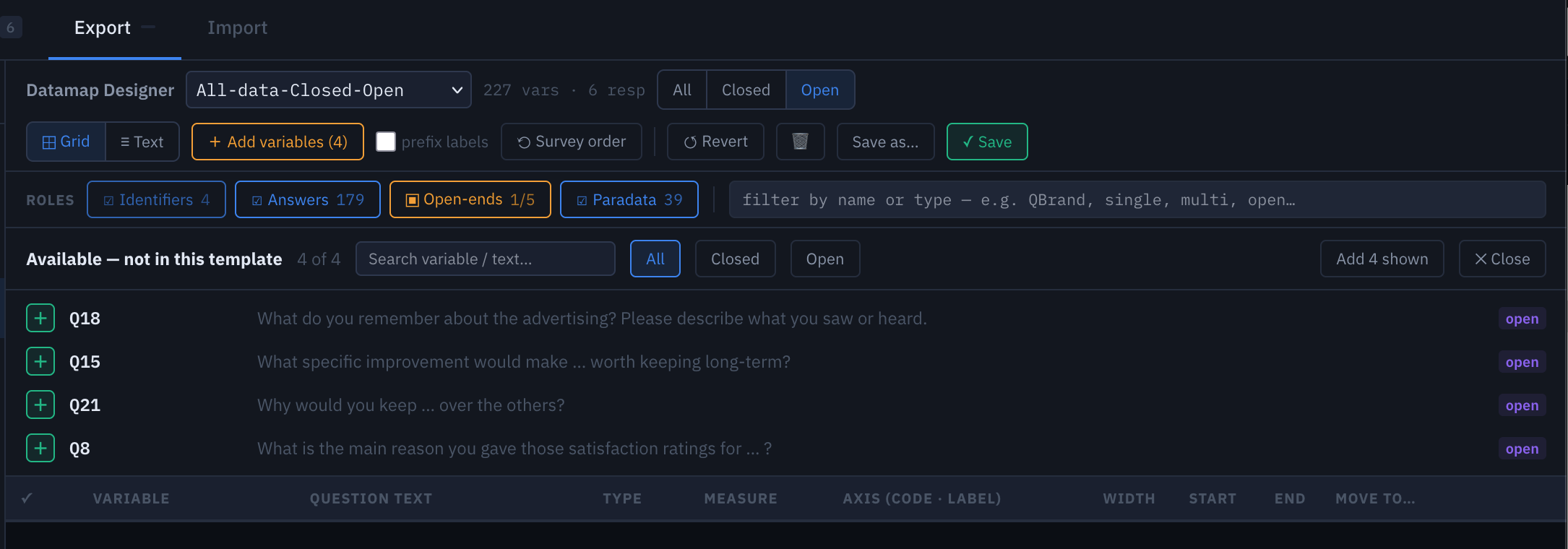Click the AXIS (CODE · LABEL) column header

click(x=922, y=498)
